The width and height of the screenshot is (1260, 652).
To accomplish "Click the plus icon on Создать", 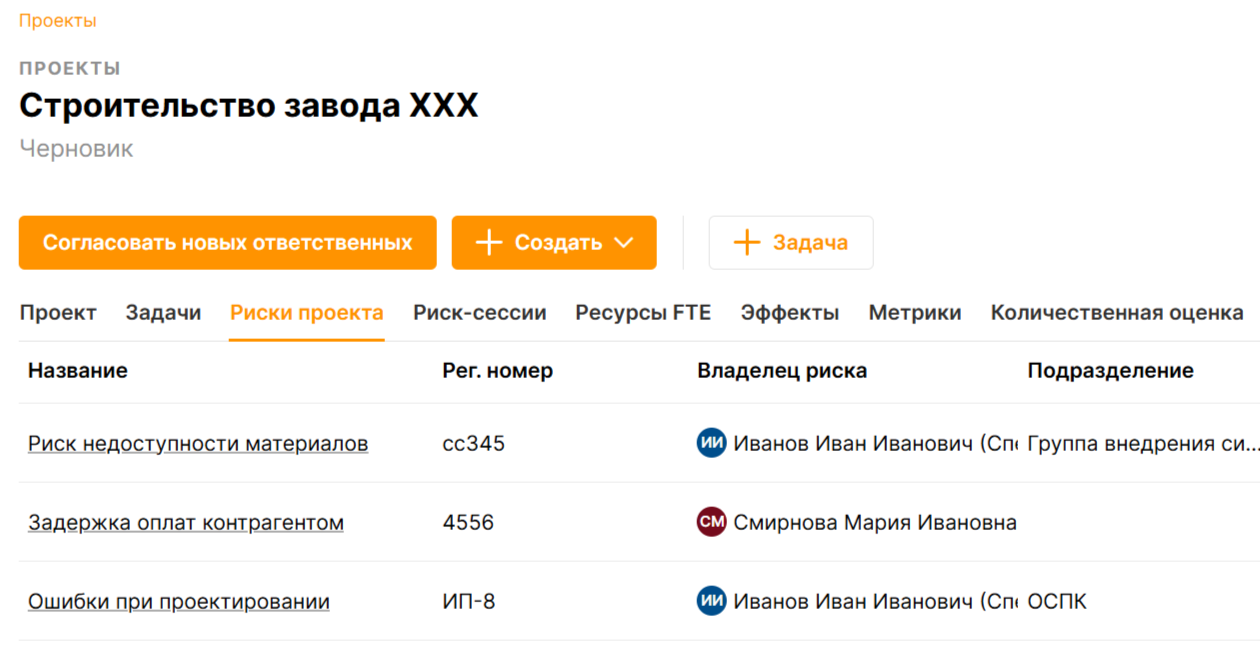I will coord(488,243).
